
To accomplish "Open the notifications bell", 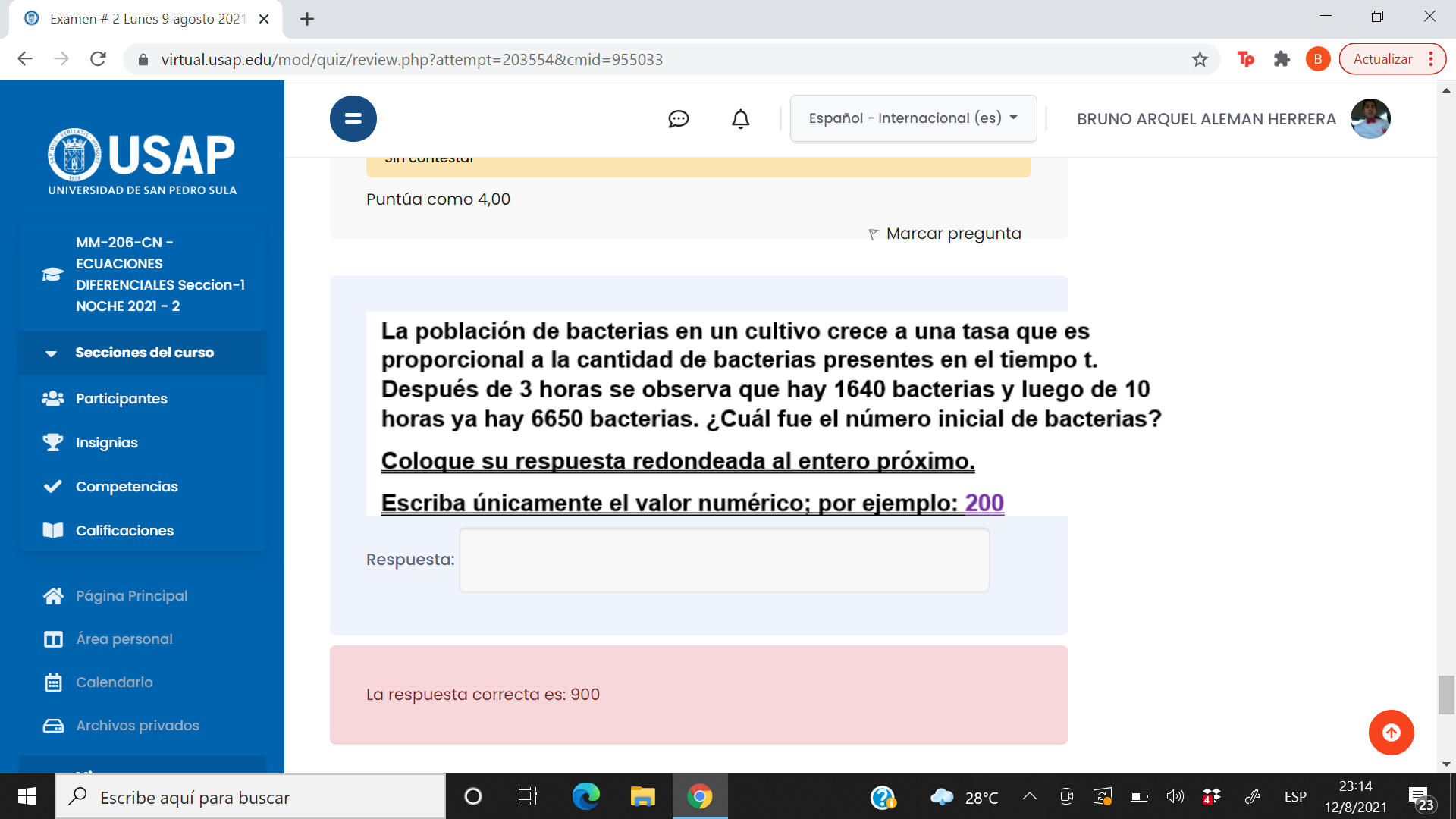I will coord(739,118).
